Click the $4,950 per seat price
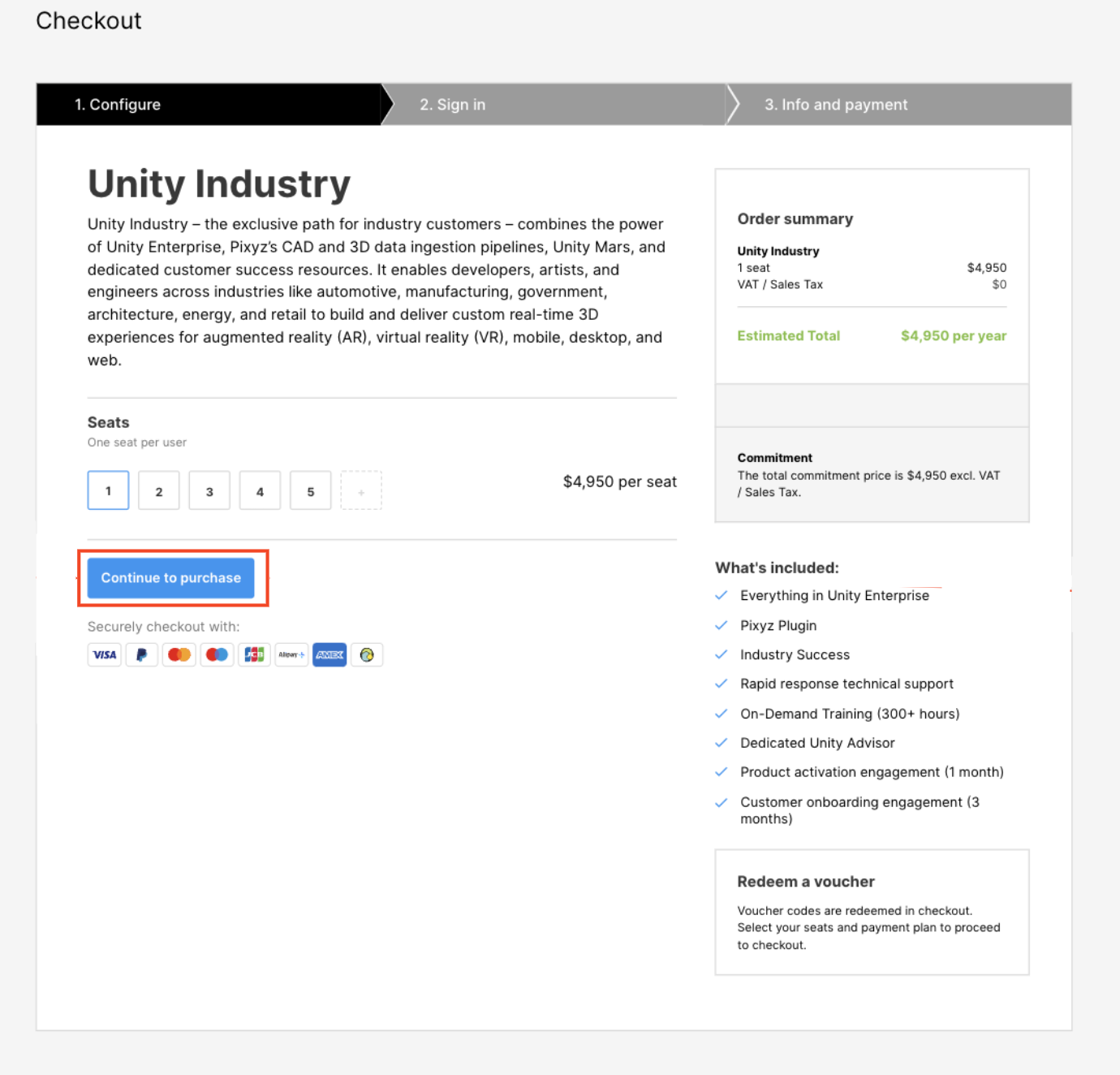1120x1075 pixels. click(620, 481)
